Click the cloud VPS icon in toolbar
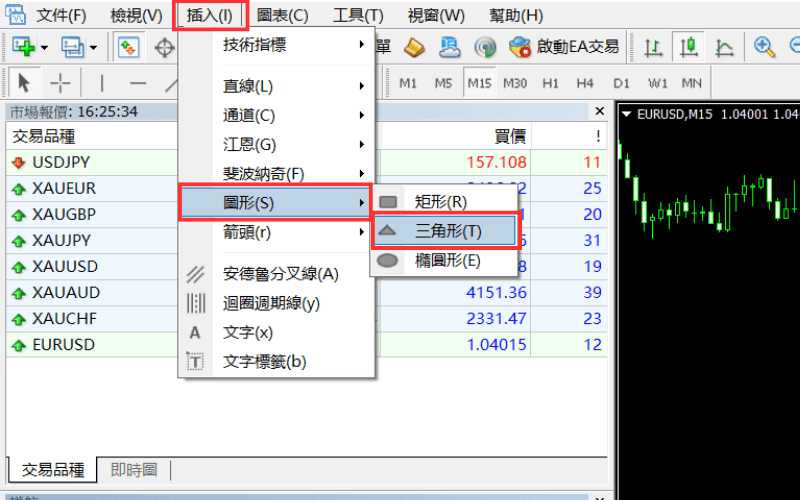The height and width of the screenshot is (500, 800). pyautogui.click(x=449, y=47)
